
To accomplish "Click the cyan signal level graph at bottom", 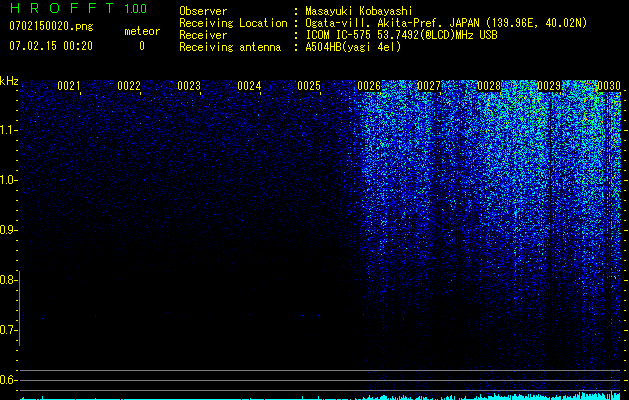I will pyautogui.click(x=321, y=397).
